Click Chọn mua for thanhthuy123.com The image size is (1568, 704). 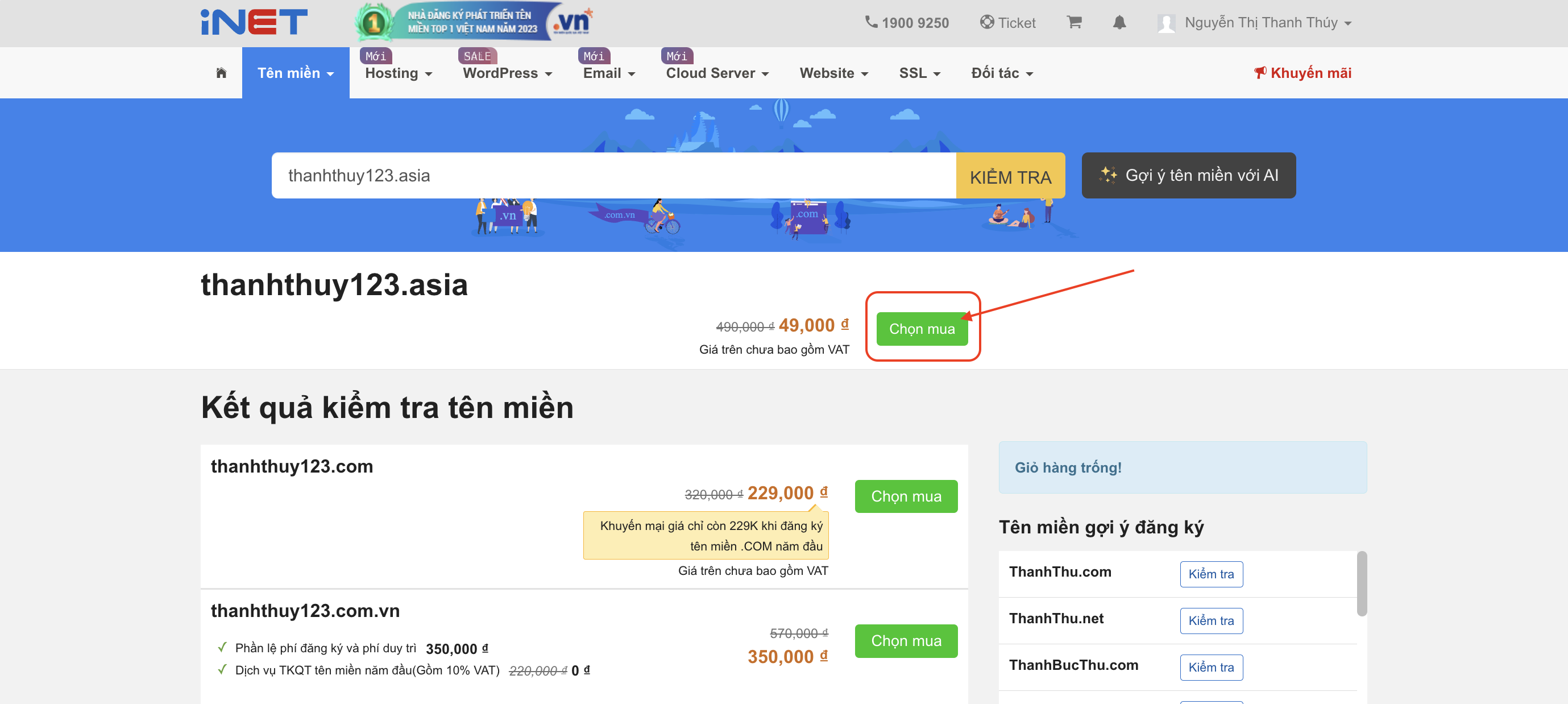906,496
